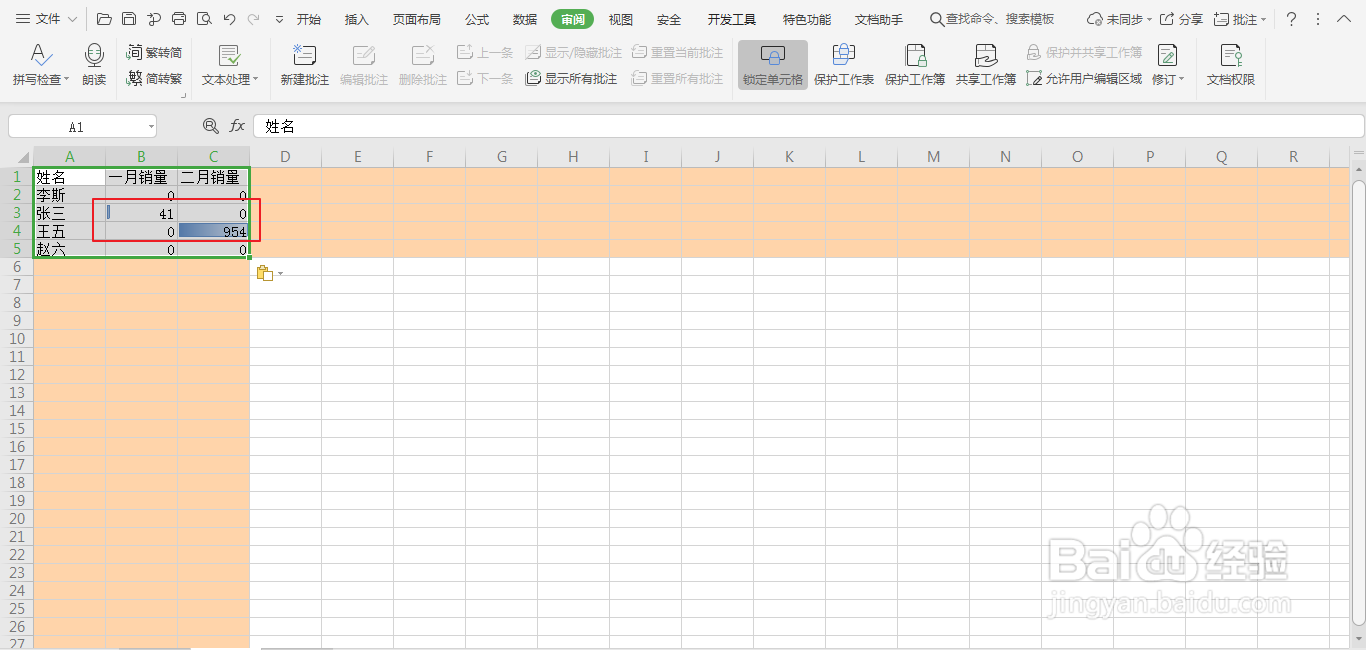Open the 安全 tab
The image size is (1366, 650).
pyautogui.click(x=669, y=19)
